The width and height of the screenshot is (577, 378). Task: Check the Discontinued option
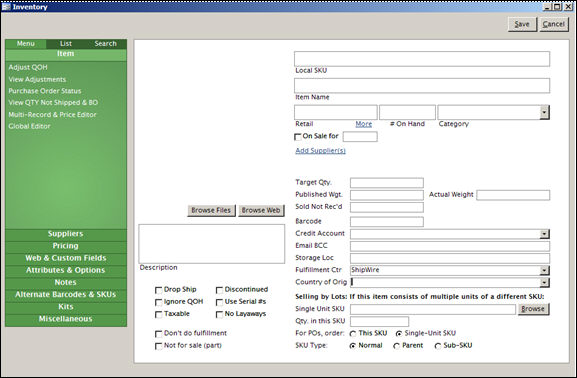(219, 290)
